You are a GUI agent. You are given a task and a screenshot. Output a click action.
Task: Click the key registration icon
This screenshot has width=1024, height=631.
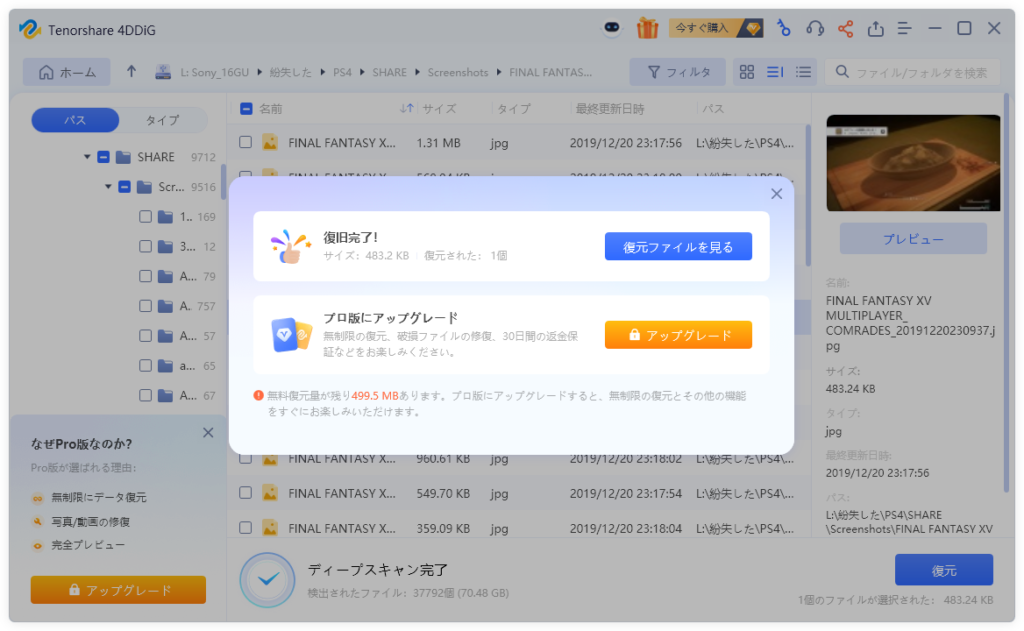[784, 28]
